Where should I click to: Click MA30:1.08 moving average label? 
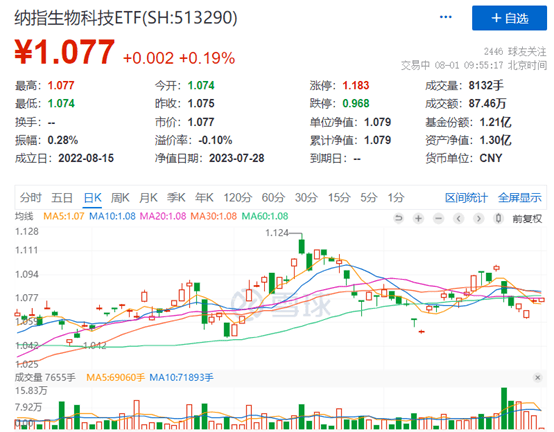click(x=214, y=216)
